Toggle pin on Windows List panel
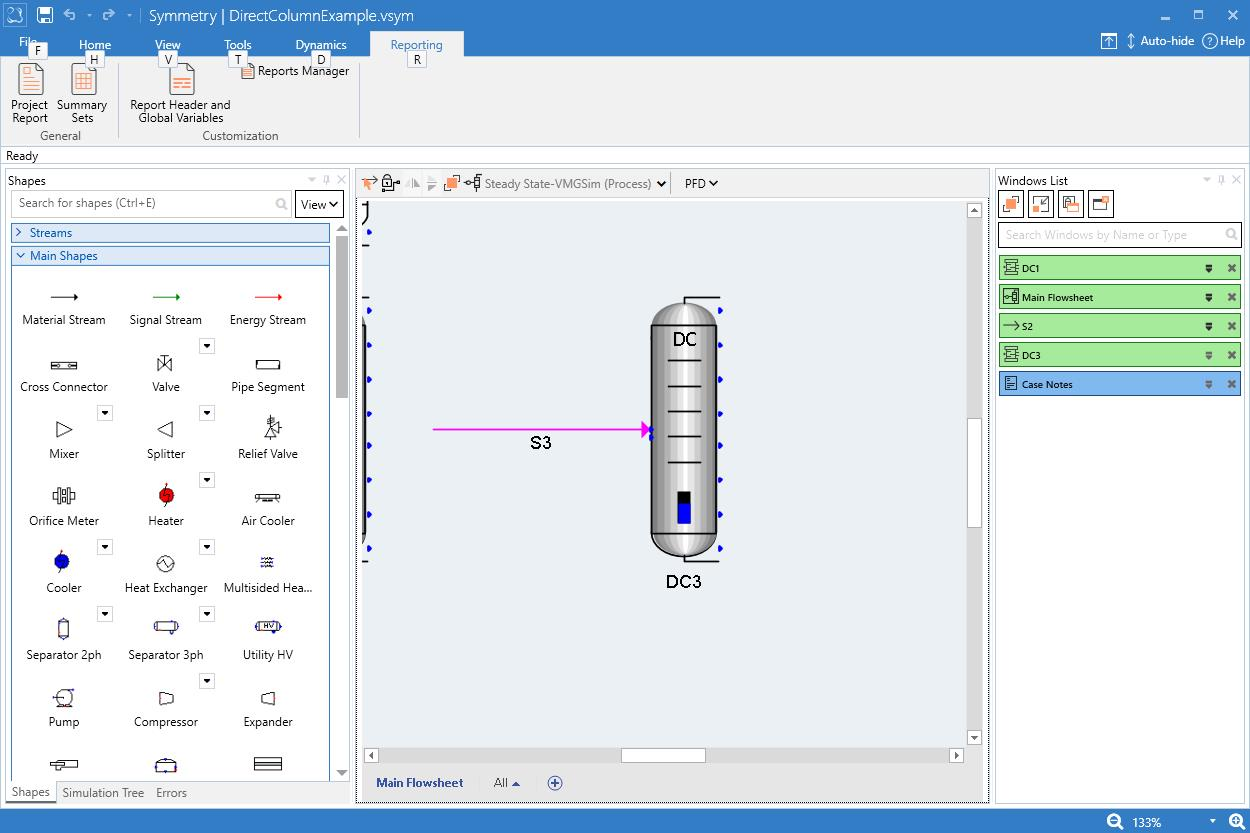 click(x=1222, y=180)
